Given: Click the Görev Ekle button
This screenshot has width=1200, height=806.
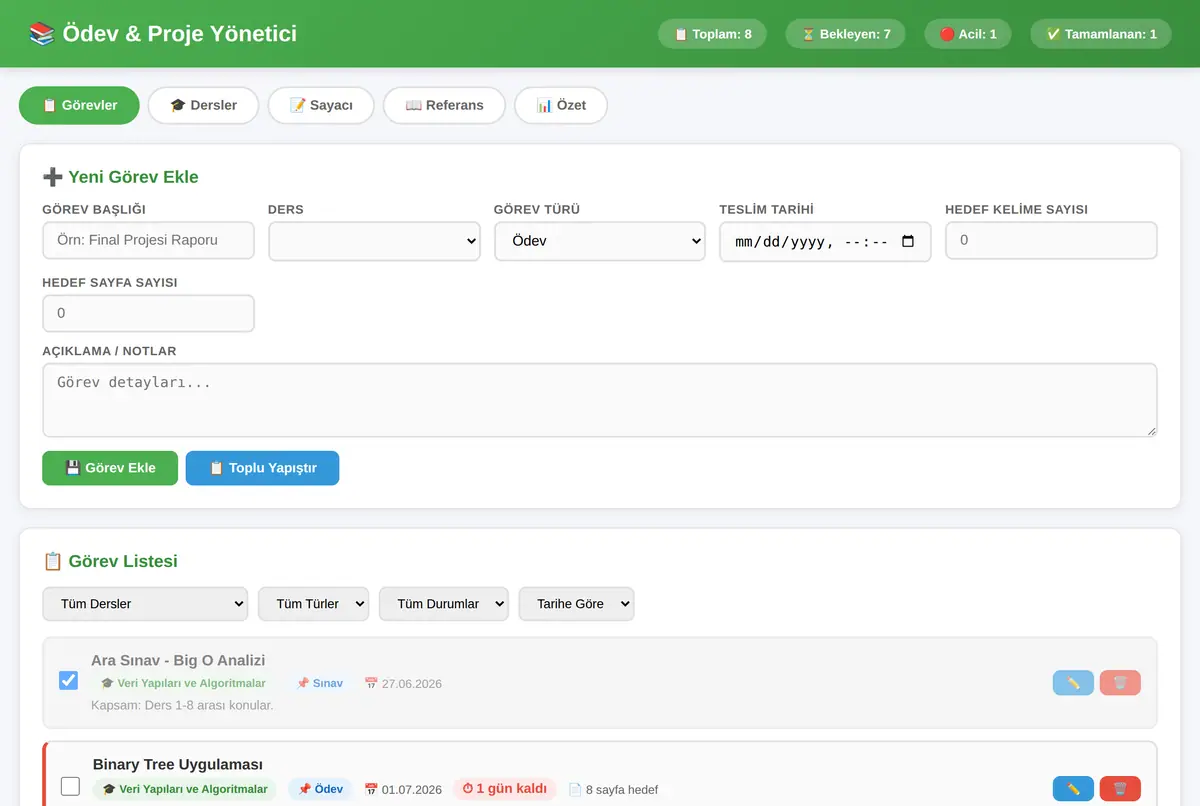Looking at the screenshot, I should tap(110, 468).
